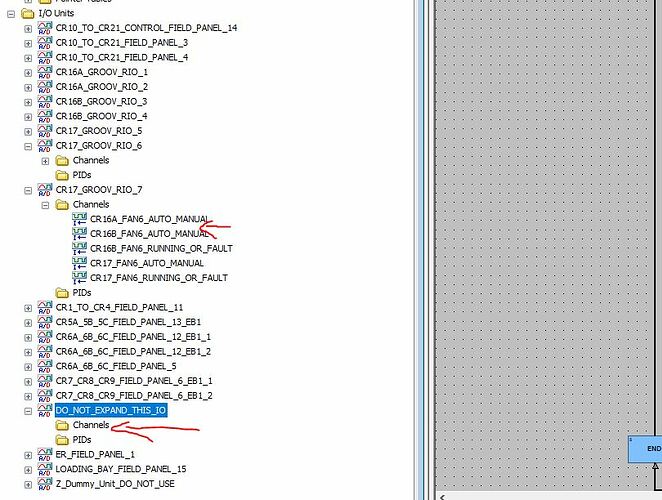662x500 pixels.
Task: Expand CR1_TO_CR4_FIELD_PANEL_11 node
Action: coord(28,308)
